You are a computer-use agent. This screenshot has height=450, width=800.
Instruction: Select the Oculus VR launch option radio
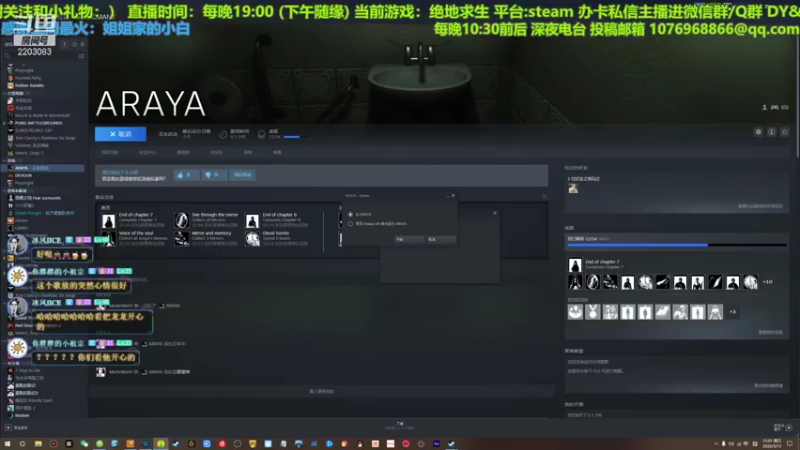click(x=350, y=223)
